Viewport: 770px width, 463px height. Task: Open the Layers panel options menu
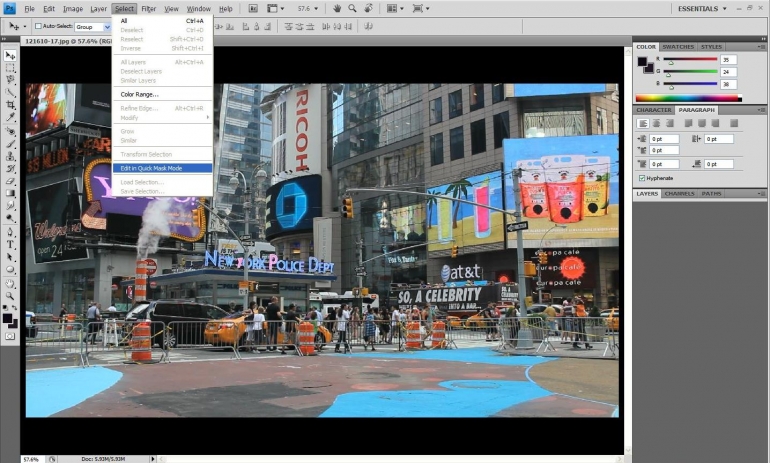[x=761, y=193]
